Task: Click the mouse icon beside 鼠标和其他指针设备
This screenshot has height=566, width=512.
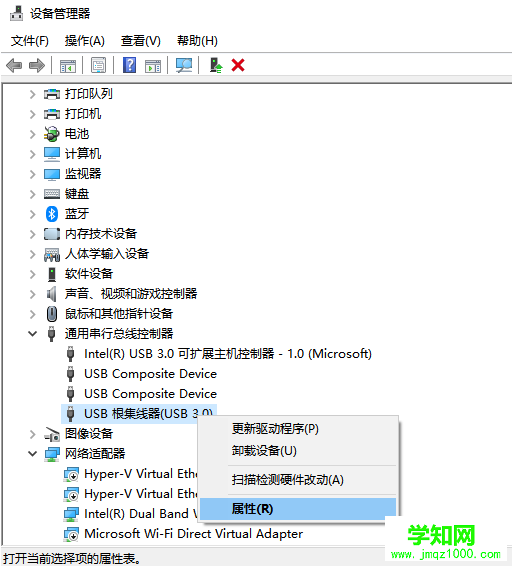Action: pos(52,314)
